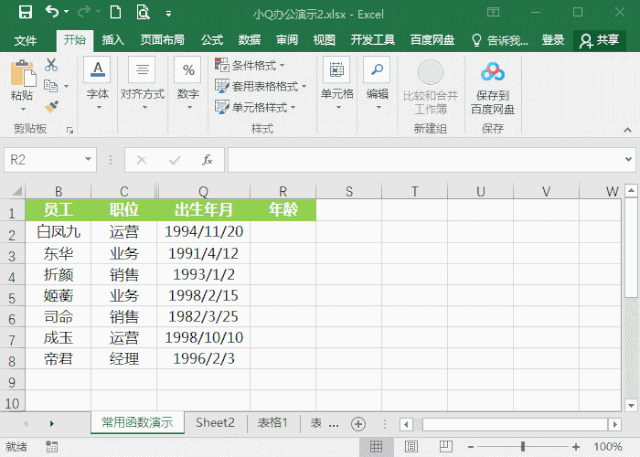The height and width of the screenshot is (457, 640).
Task: Click the Undo arrow icon
Action: (x=52, y=11)
